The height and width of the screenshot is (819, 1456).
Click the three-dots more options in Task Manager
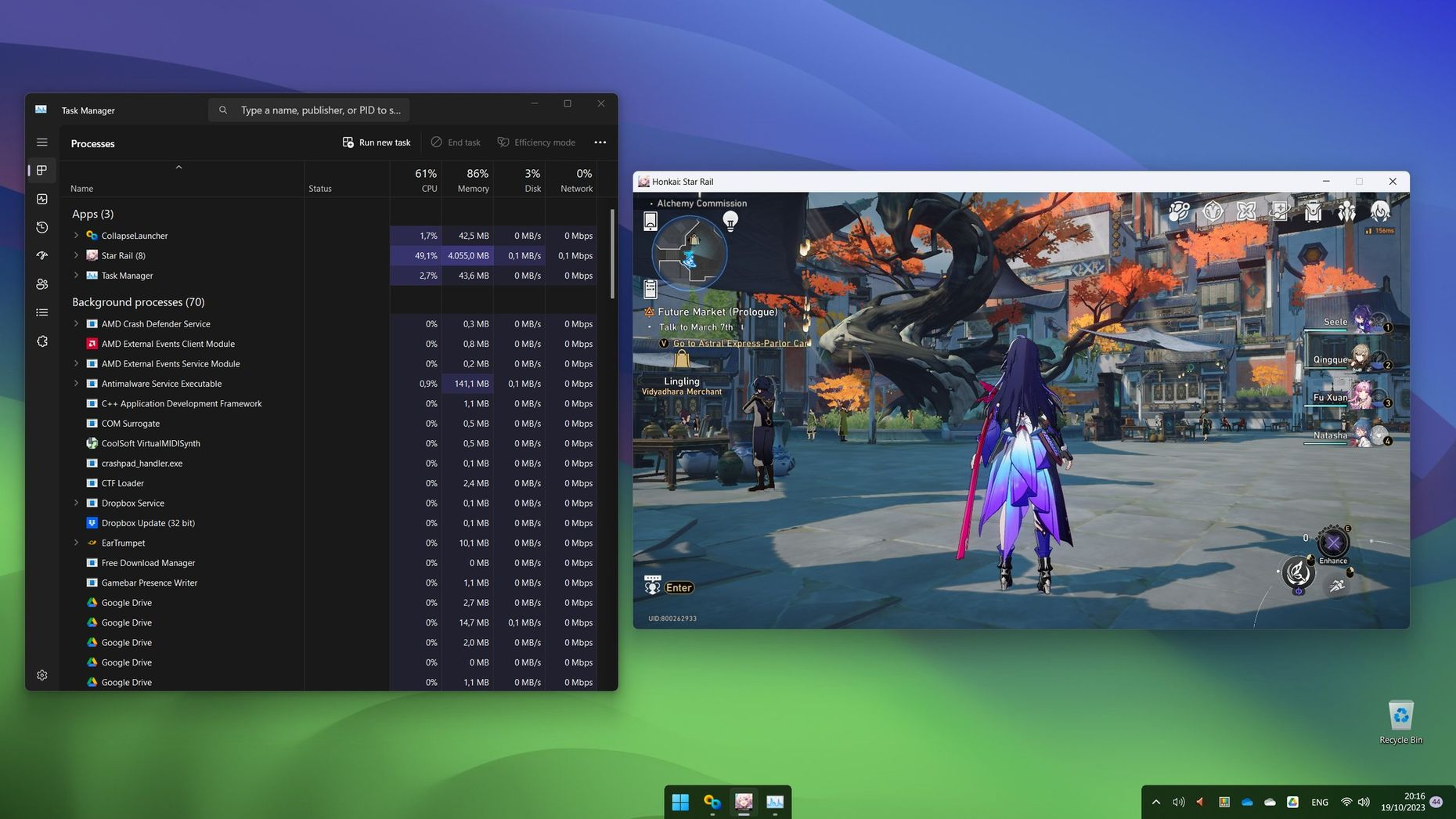tap(600, 143)
